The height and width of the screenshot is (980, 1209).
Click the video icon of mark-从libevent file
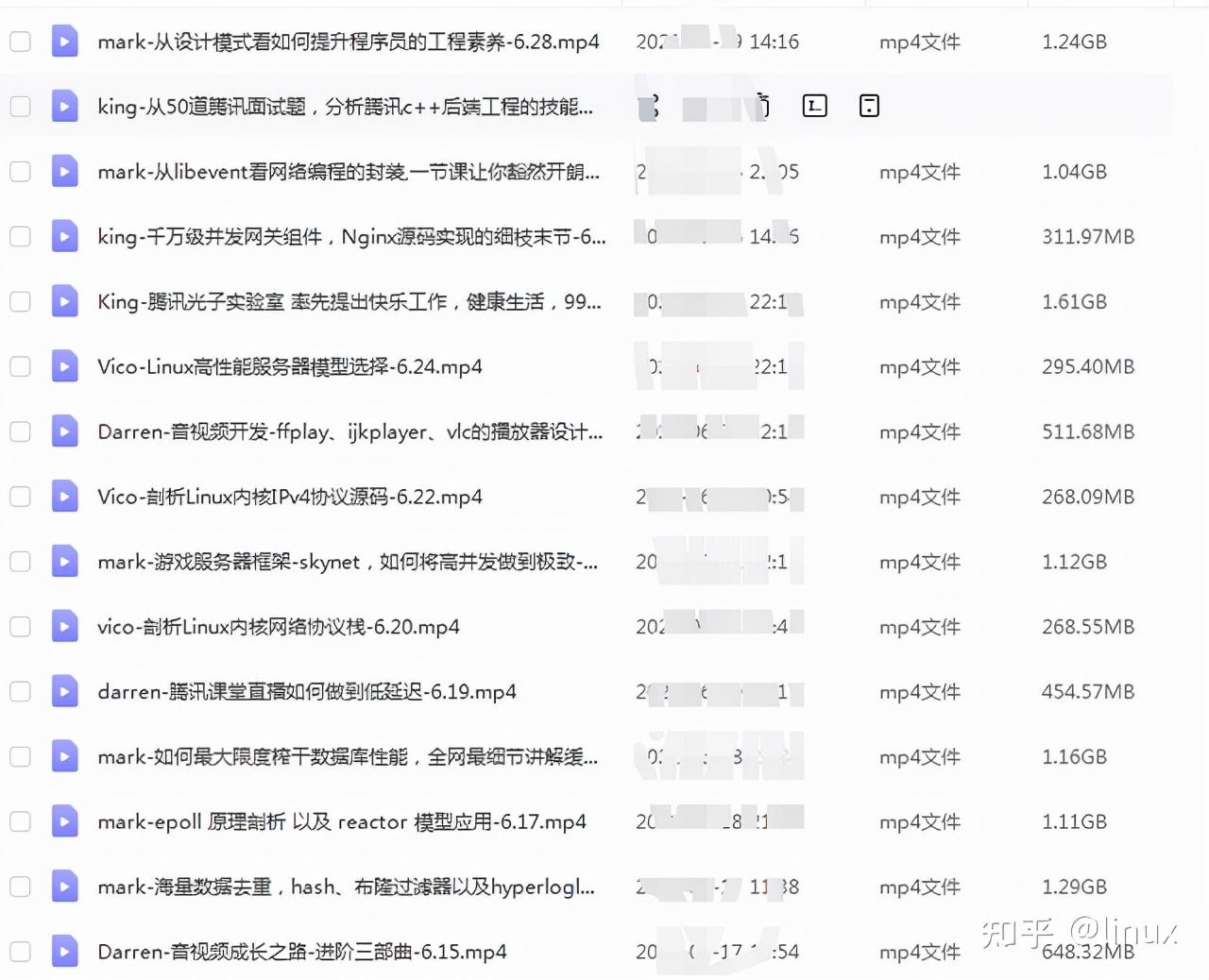click(x=64, y=172)
